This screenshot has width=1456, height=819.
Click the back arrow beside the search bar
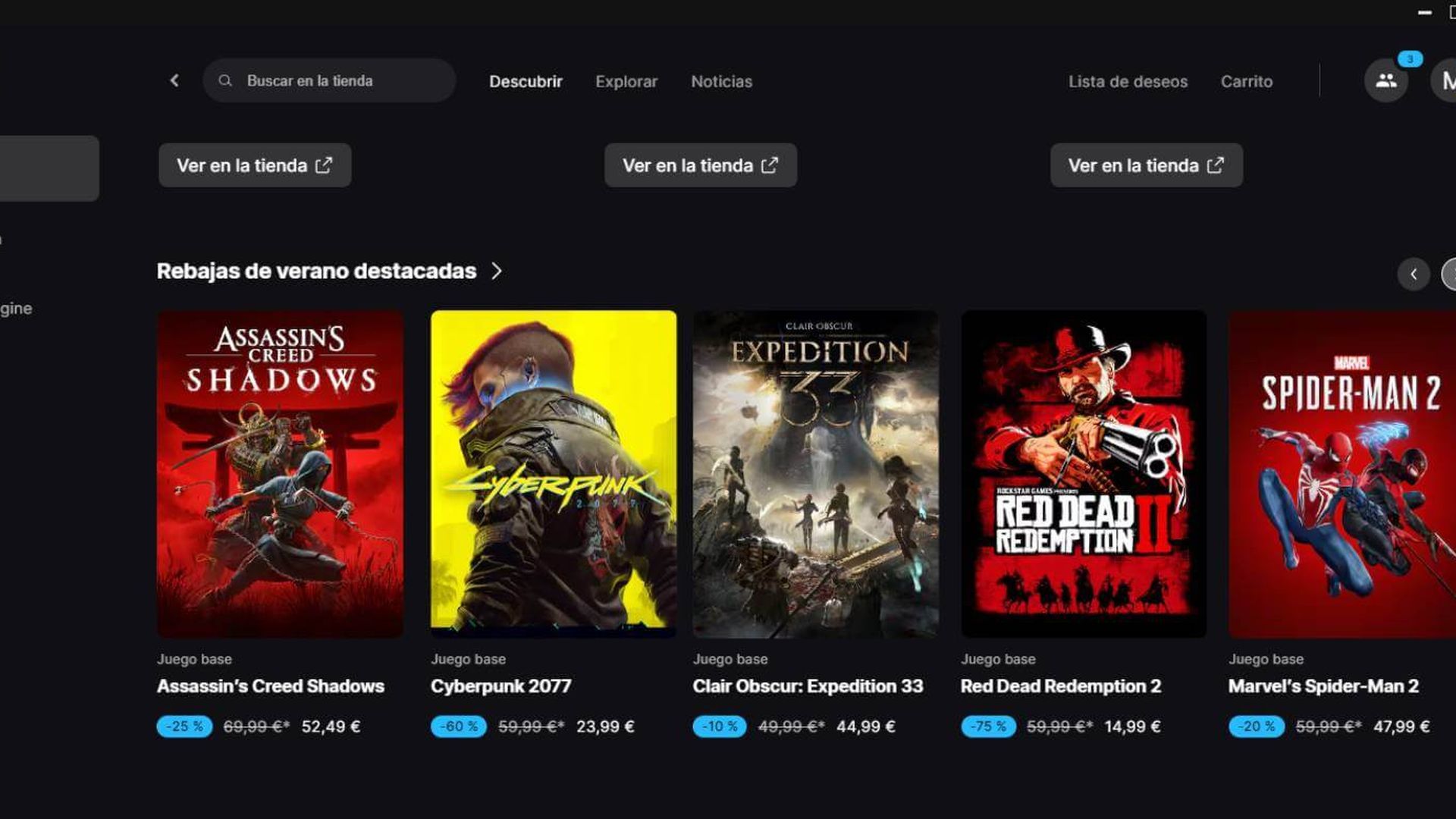tap(174, 80)
